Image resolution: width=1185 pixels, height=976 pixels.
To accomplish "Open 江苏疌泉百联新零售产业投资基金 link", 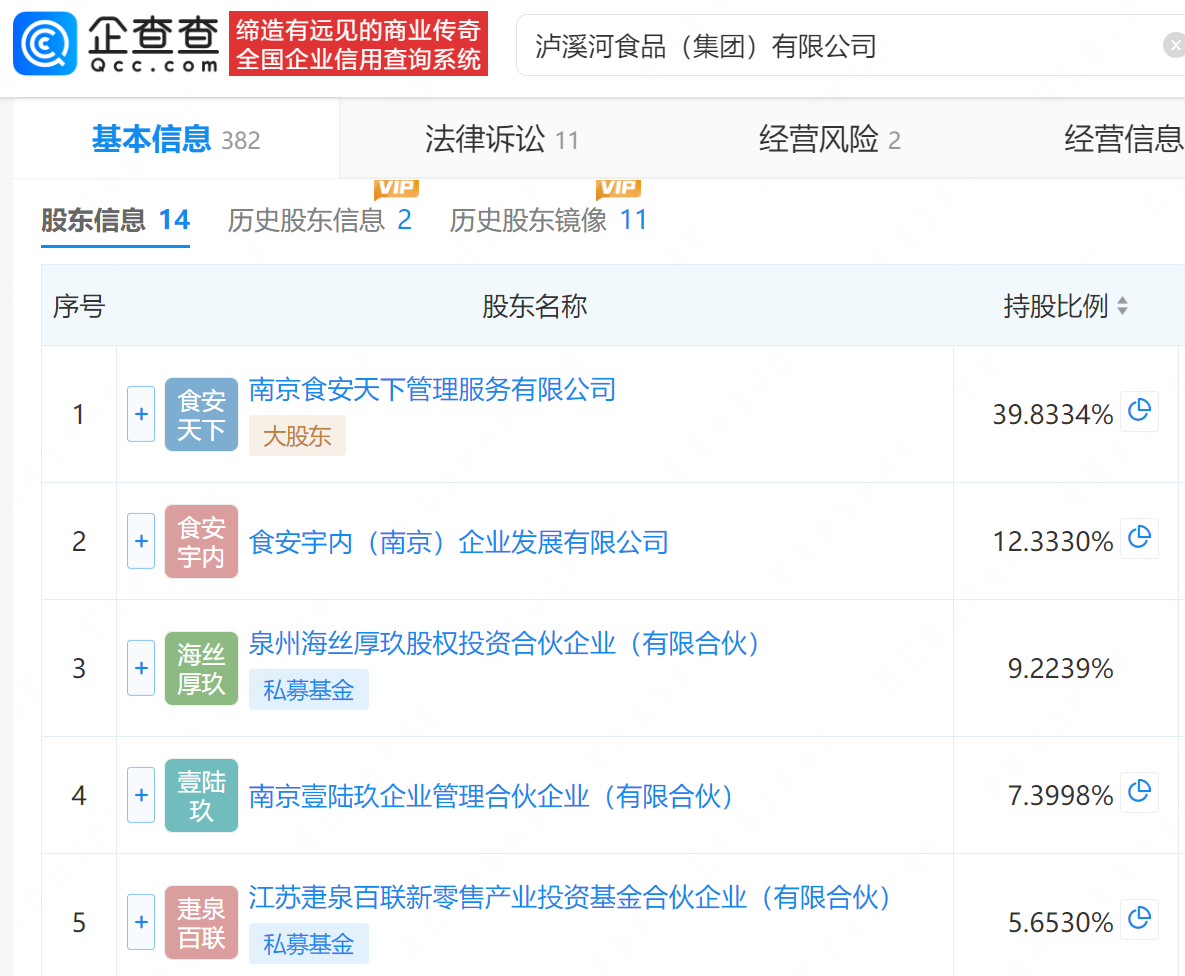I will tap(571, 898).
